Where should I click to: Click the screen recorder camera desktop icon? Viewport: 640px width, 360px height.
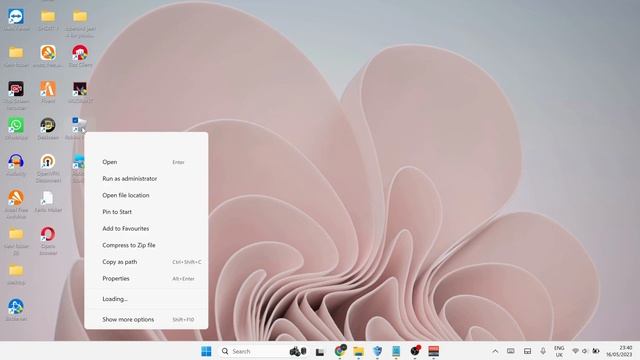(16, 89)
